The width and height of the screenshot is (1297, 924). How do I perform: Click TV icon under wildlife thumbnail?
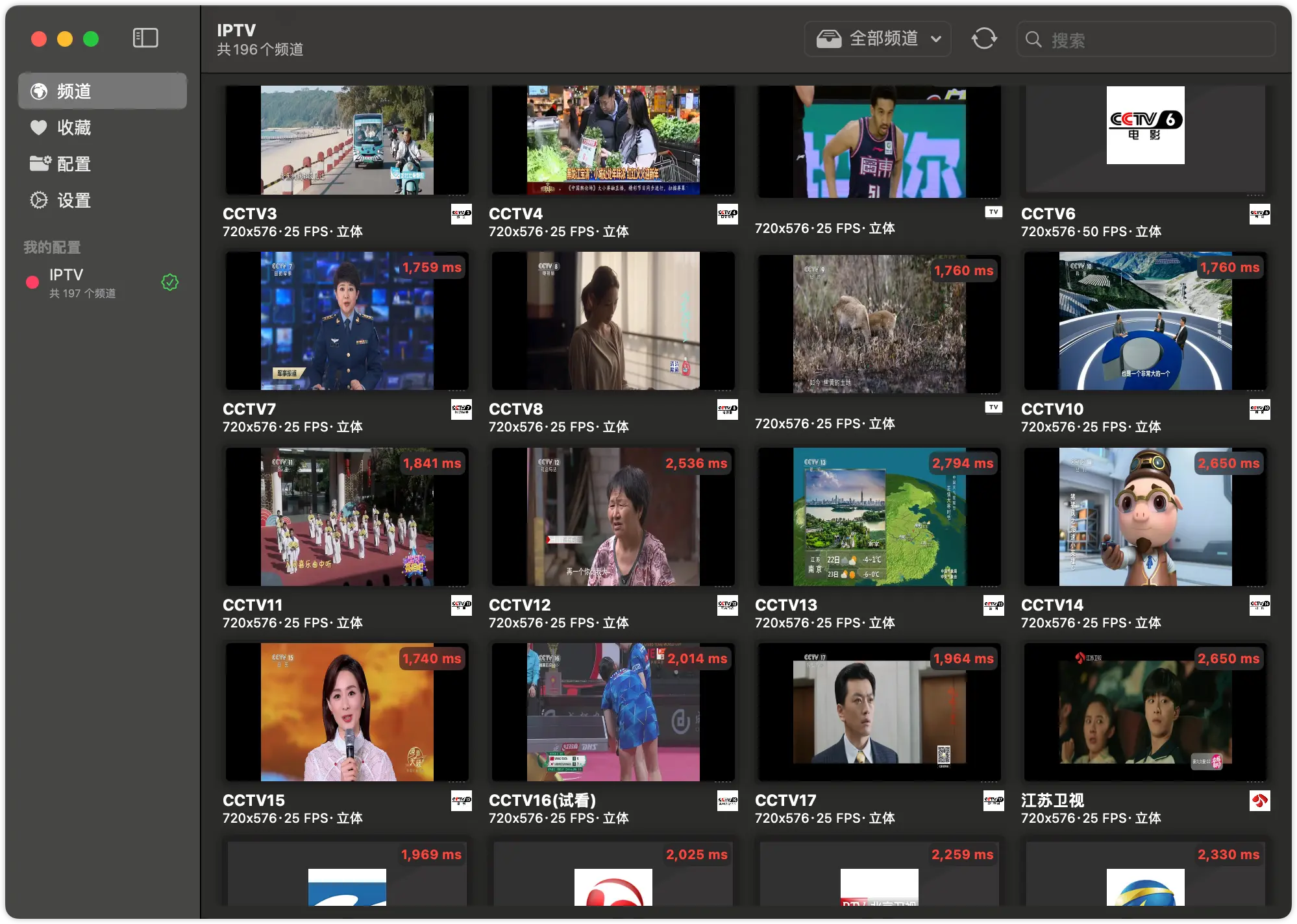[x=994, y=407]
